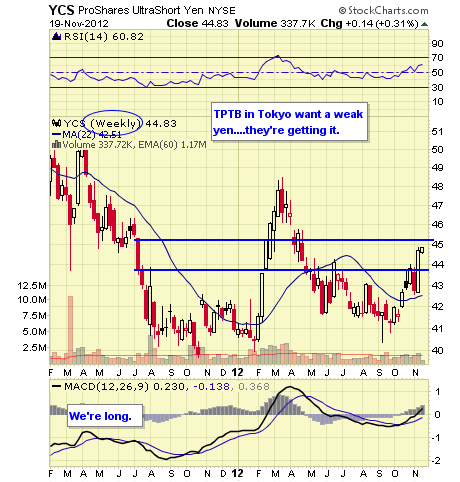This screenshot has height=482, width=460.
Task: Click the 40 price axis label
Action: pyautogui.click(x=437, y=350)
